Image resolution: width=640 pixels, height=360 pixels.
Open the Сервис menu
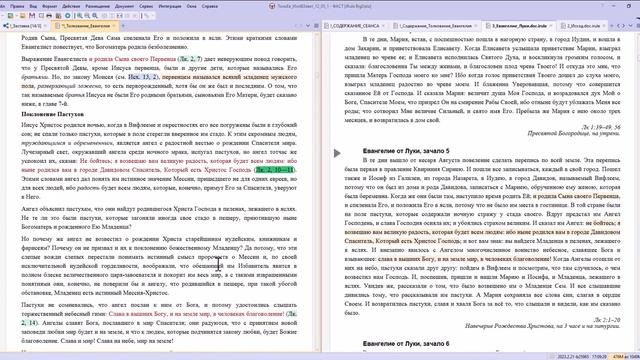click(146, 7)
